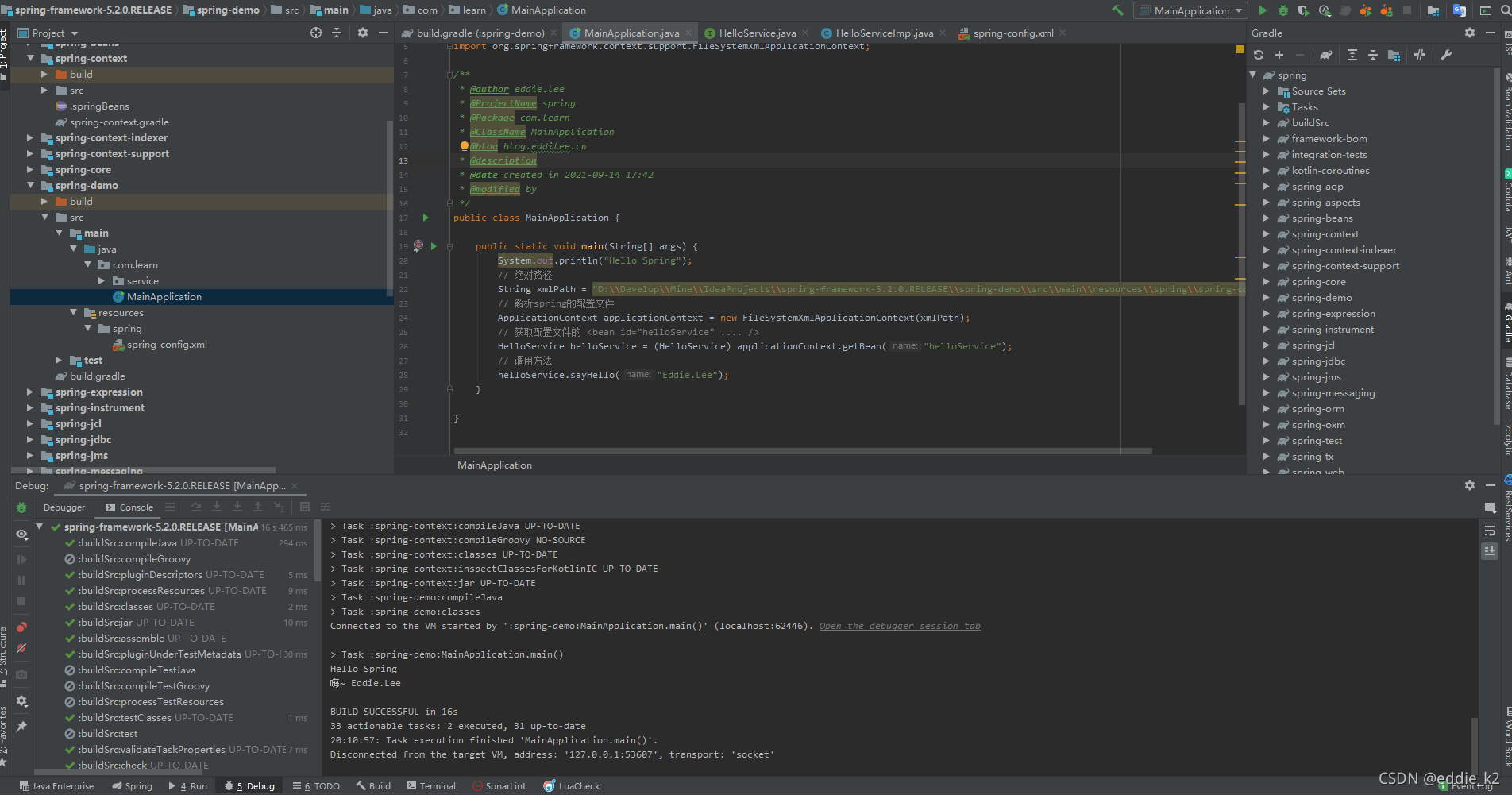Execute Gradle task elephant icon
1512x795 pixels.
[x=1326, y=55]
